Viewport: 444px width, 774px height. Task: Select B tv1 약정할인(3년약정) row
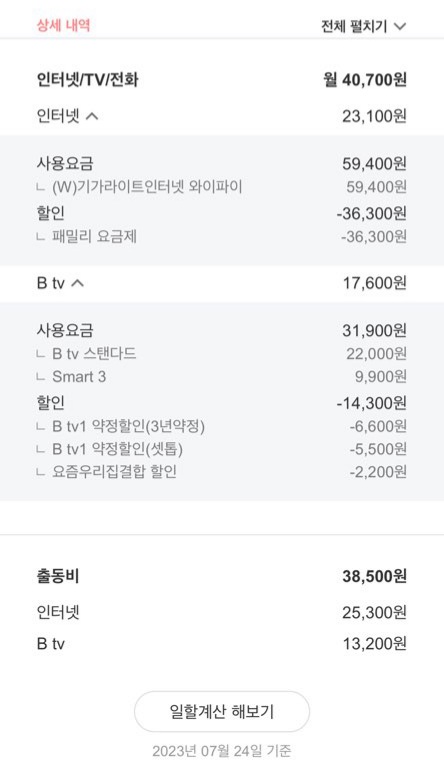tap(222, 426)
